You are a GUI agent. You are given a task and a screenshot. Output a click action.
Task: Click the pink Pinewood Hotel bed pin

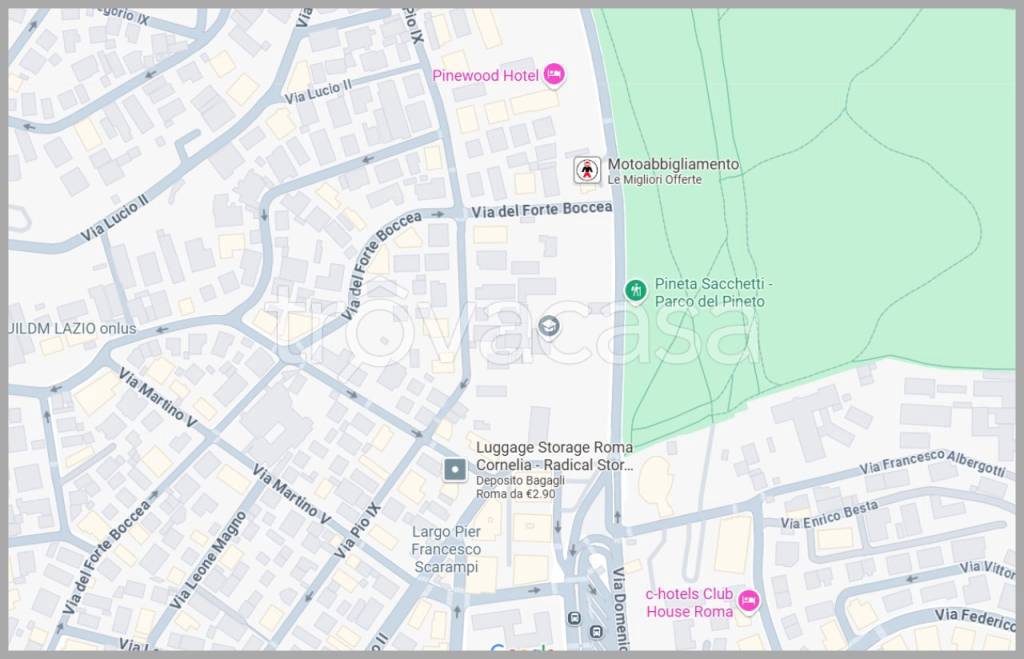tap(554, 75)
